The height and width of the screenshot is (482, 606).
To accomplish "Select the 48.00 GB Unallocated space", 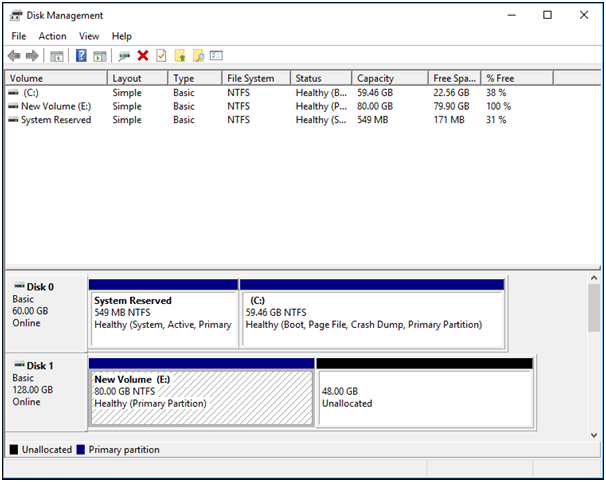I will pyautogui.click(x=425, y=392).
